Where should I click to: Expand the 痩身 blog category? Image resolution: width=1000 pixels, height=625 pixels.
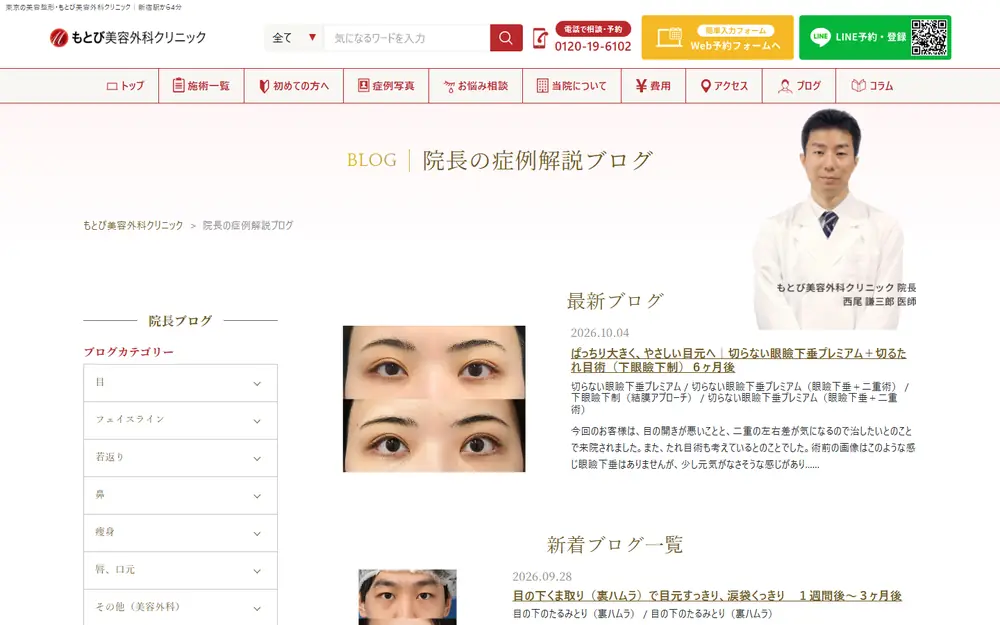(180, 533)
